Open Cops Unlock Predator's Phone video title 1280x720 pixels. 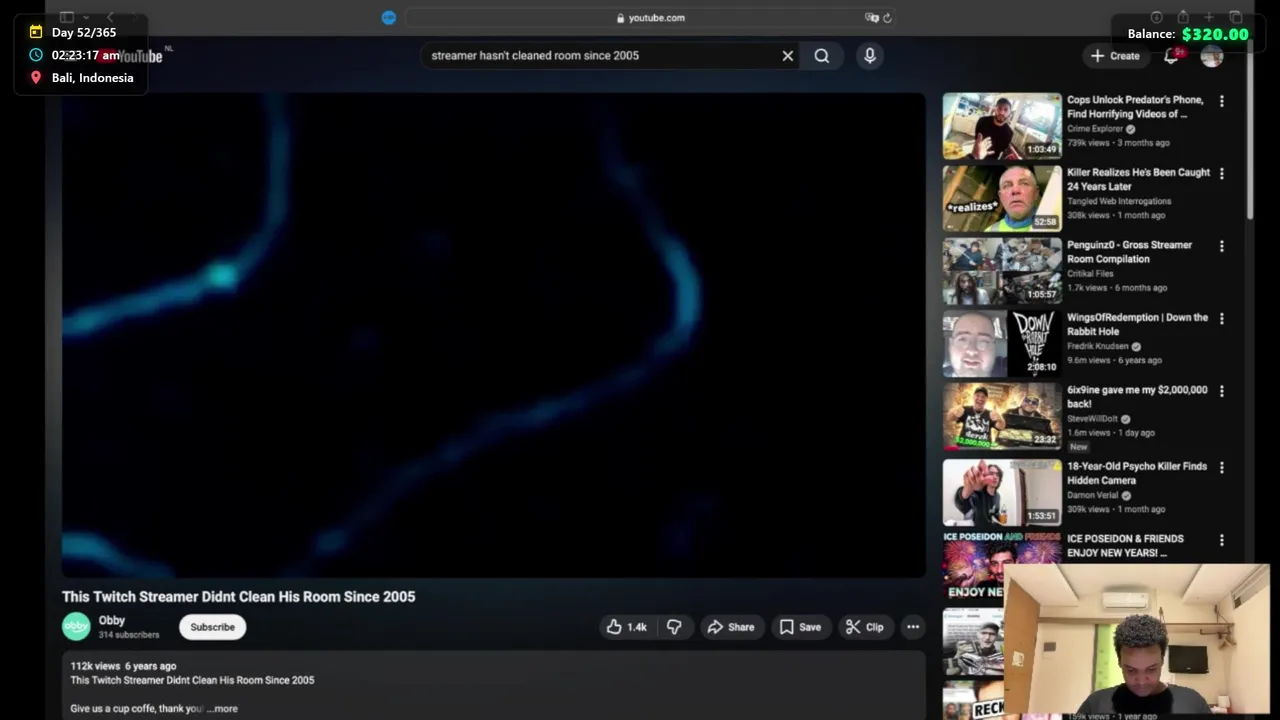coord(1135,107)
